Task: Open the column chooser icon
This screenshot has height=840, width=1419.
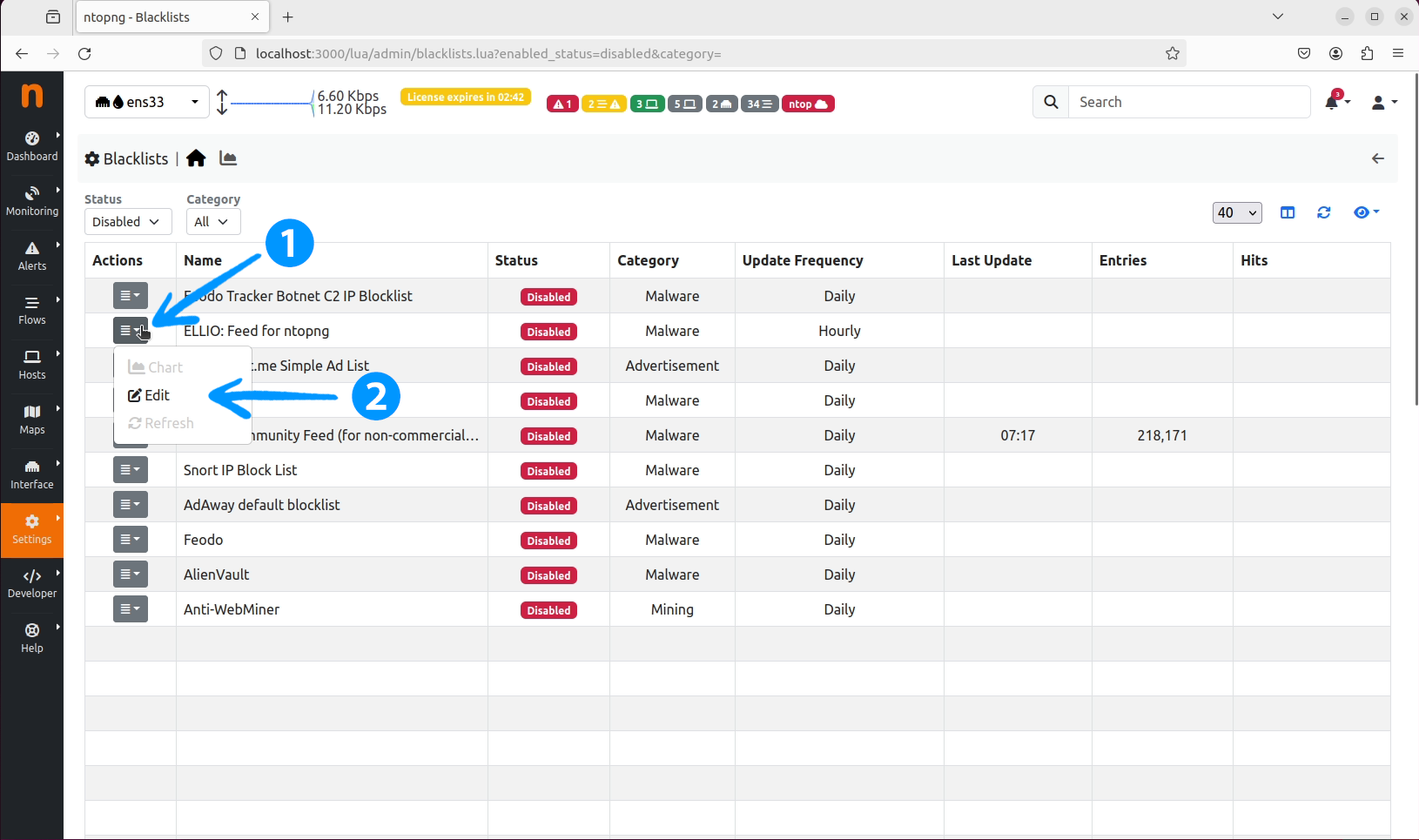Action: pos(1288,212)
